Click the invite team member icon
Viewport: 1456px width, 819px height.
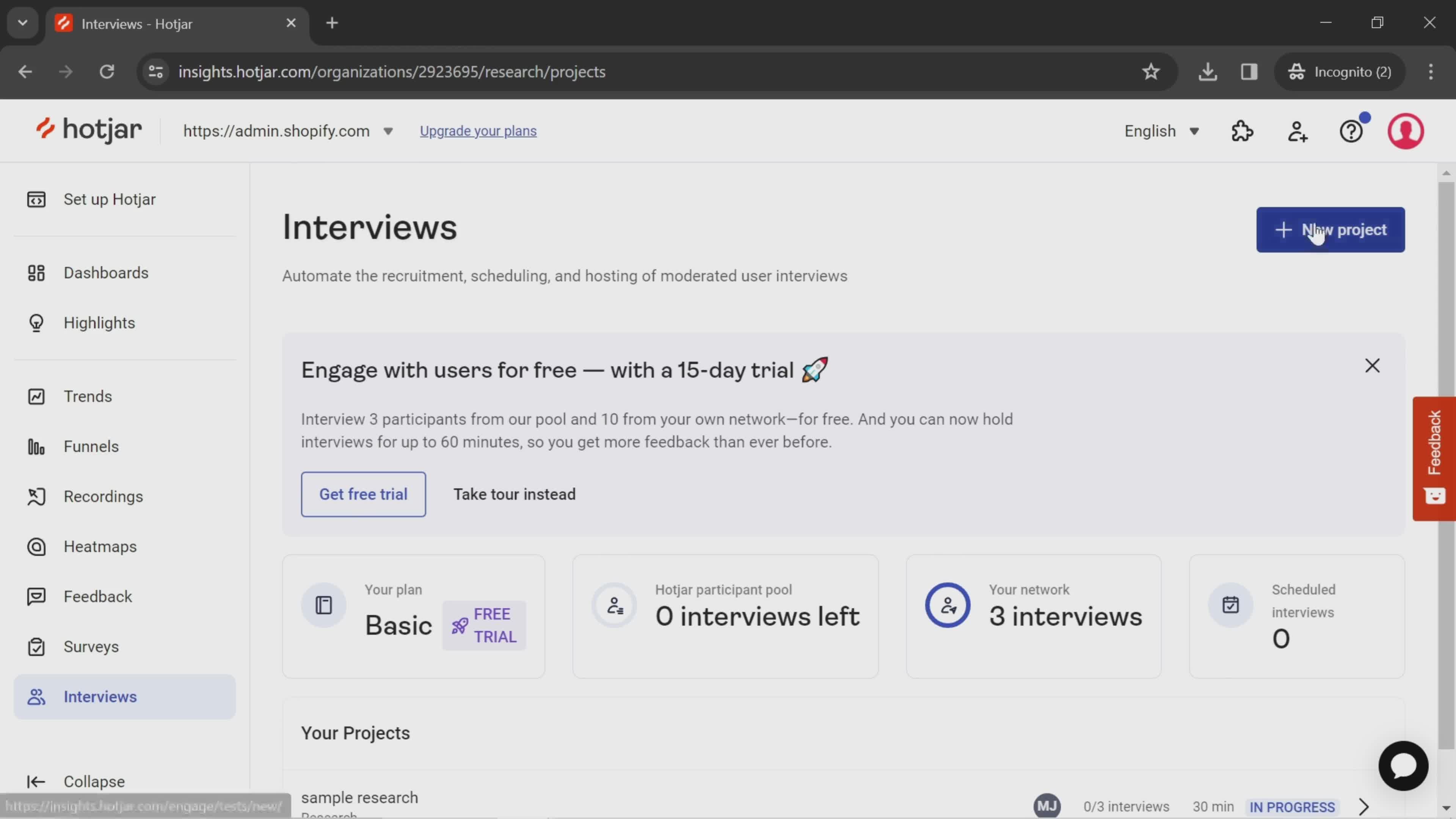tap(1297, 131)
